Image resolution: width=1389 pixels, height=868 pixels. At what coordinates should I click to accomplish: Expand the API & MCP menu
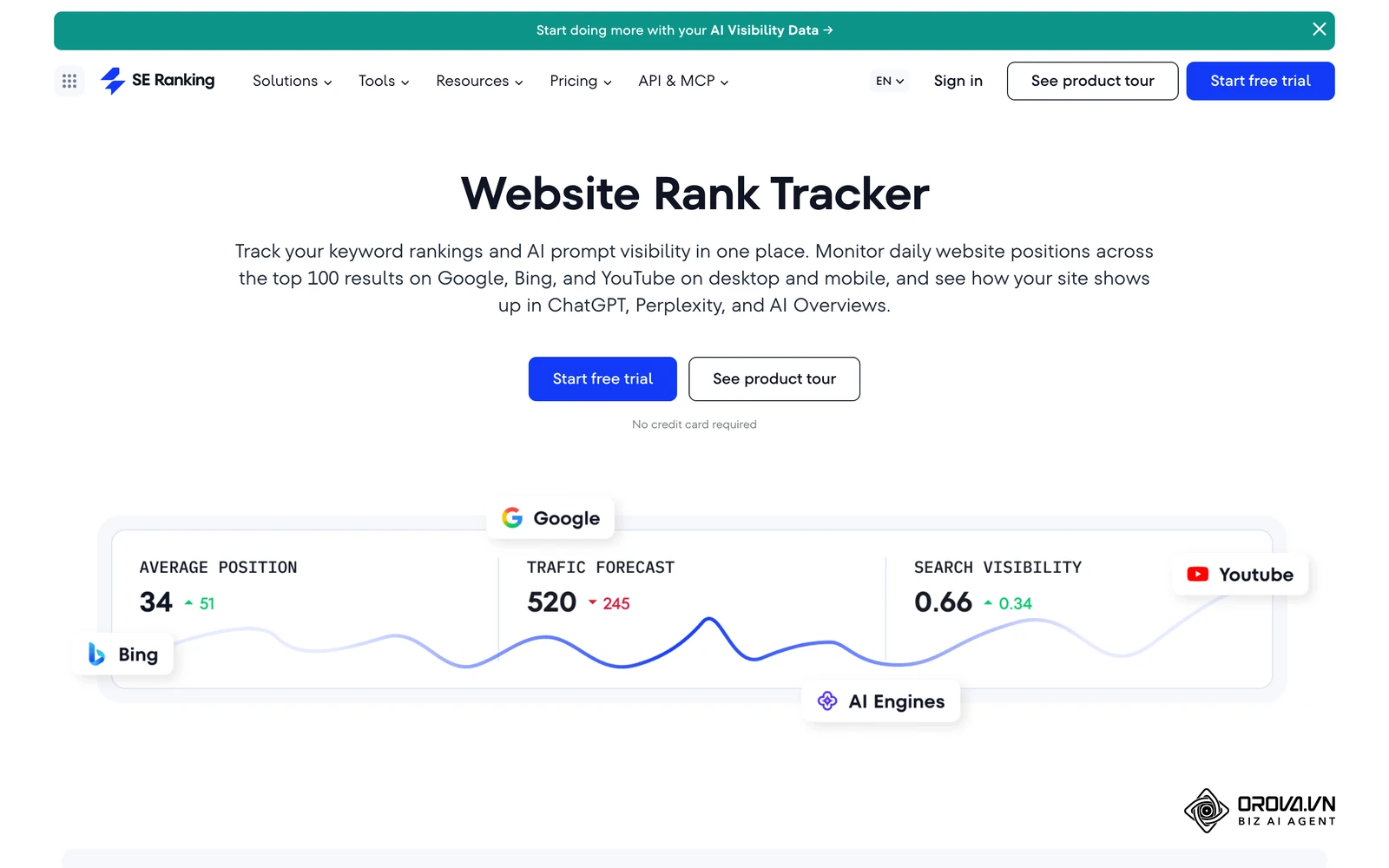coord(683,81)
